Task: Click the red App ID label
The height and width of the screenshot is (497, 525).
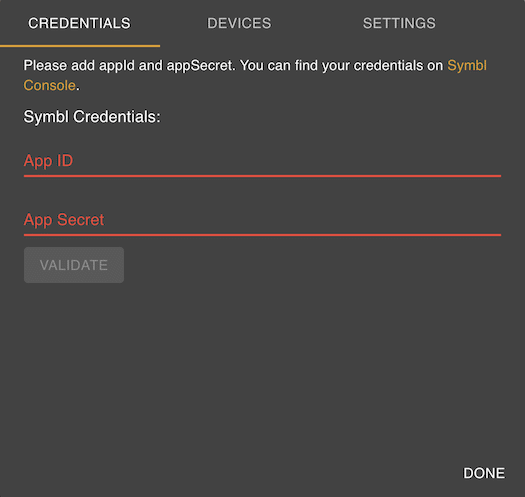Action: (x=48, y=161)
